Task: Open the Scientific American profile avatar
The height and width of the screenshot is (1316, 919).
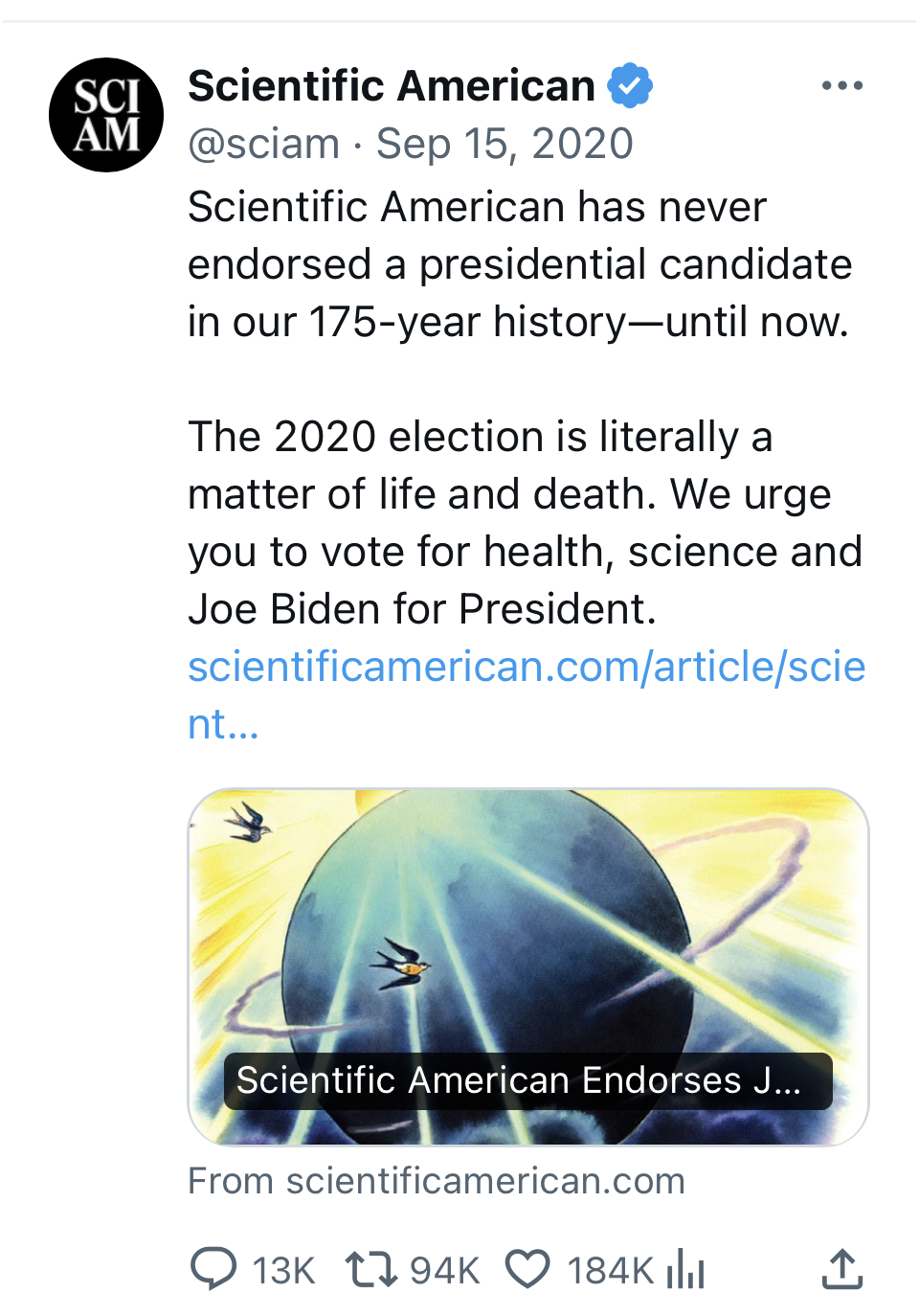Action: [x=106, y=115]
